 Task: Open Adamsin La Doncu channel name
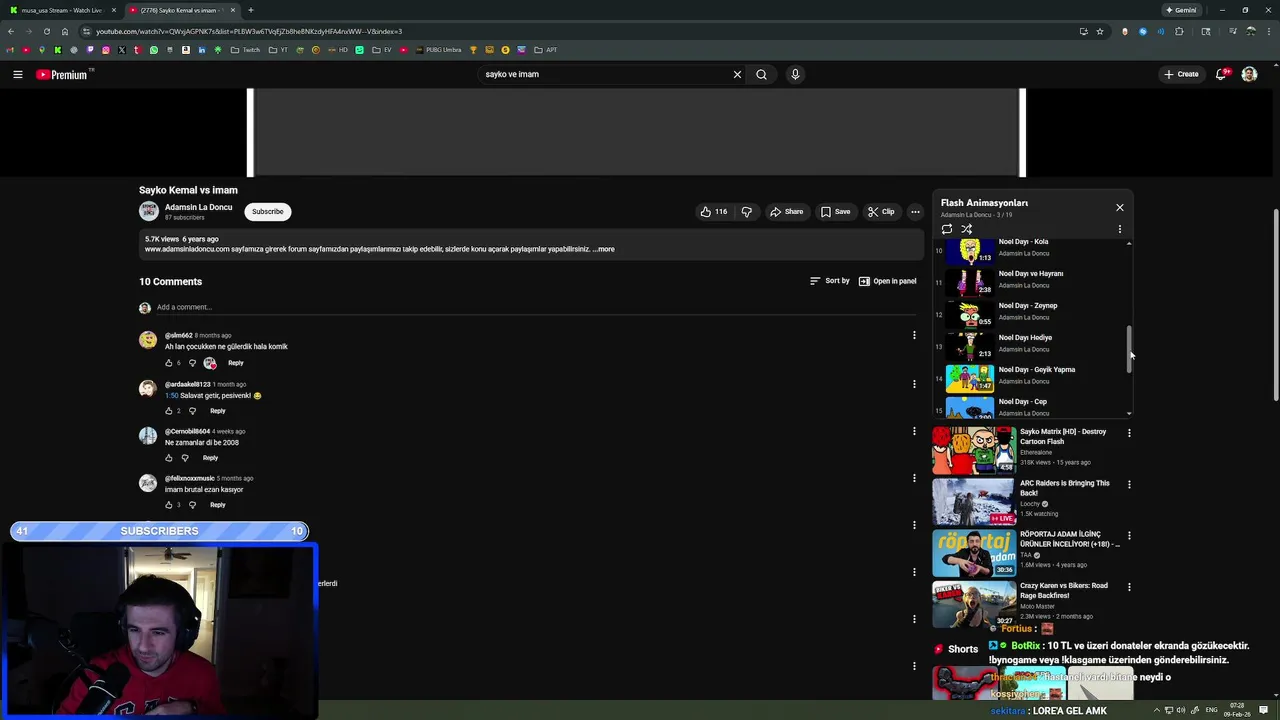coord(198,207)
